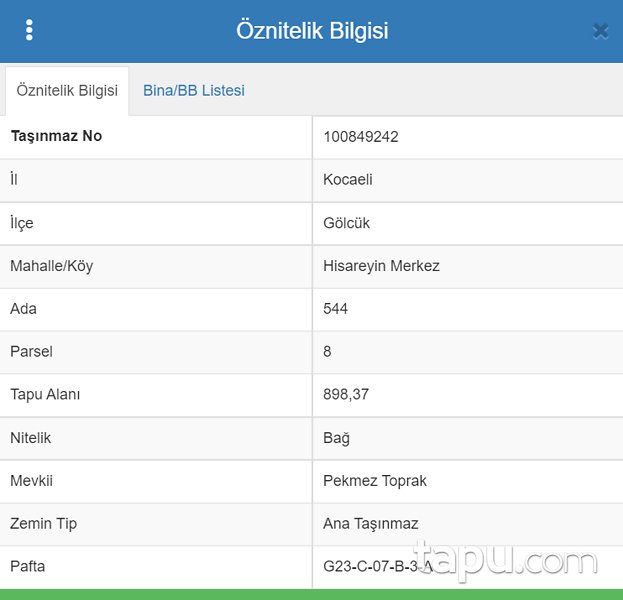Click the Parsel label
Screen dimensions: 623x600
[x=31, y=352]
